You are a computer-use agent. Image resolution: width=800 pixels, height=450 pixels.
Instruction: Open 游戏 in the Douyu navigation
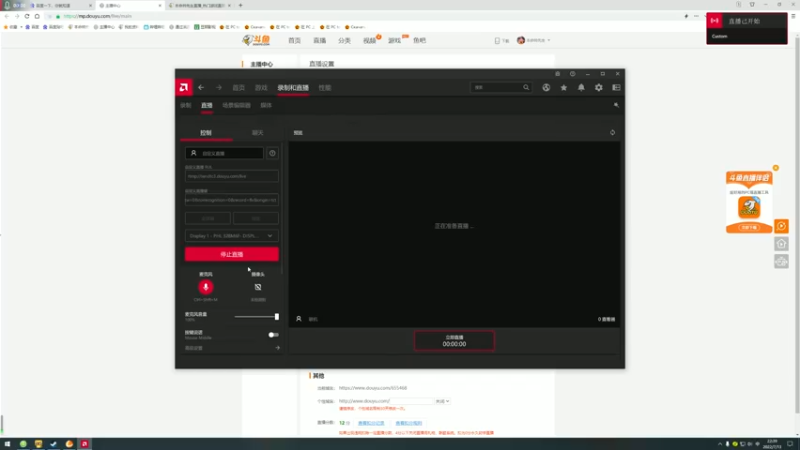point(394,40)
